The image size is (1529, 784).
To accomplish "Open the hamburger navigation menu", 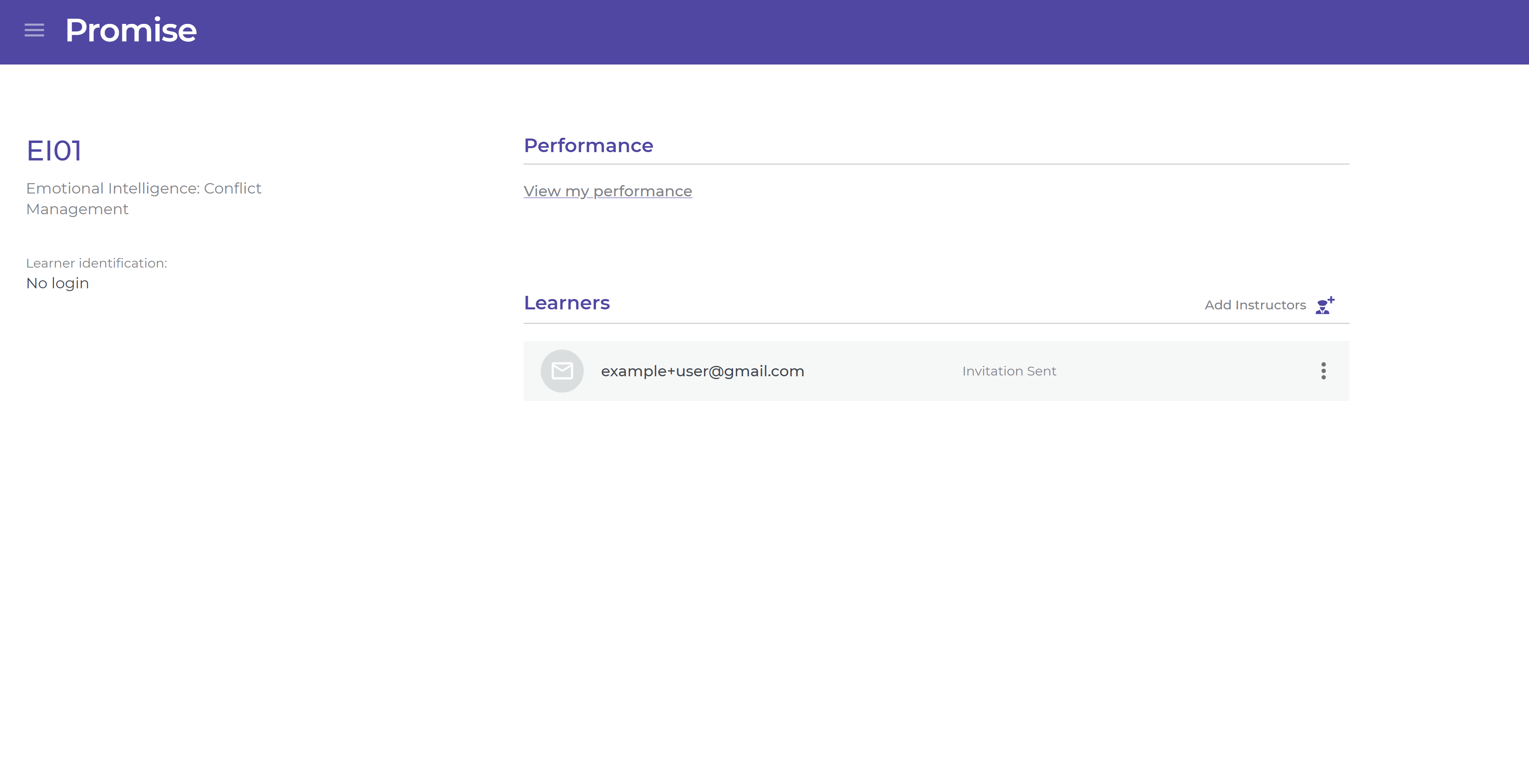I will point(34,30).
